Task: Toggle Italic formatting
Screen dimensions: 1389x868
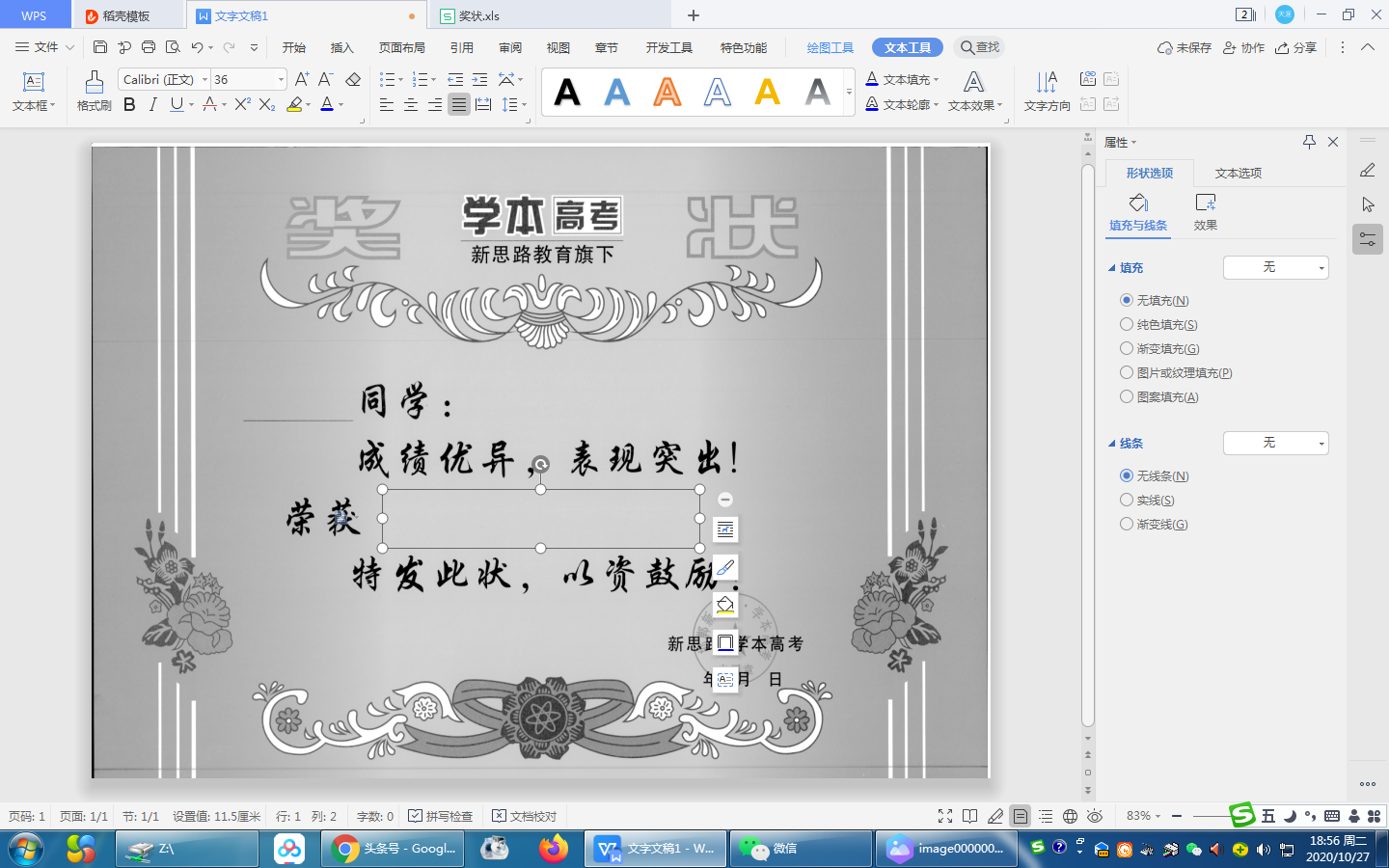Action: click(152, 104)
